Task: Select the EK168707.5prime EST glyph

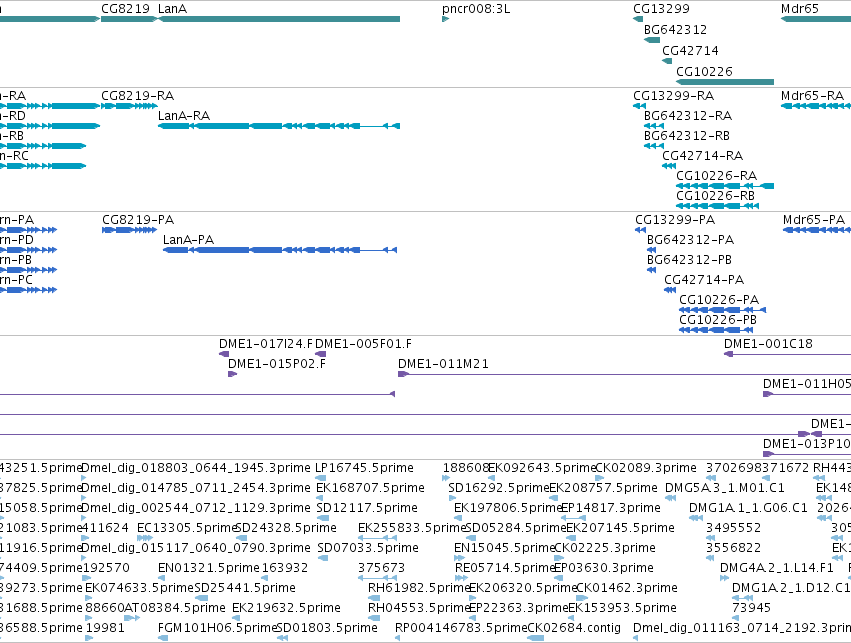Action: (322, 498)
